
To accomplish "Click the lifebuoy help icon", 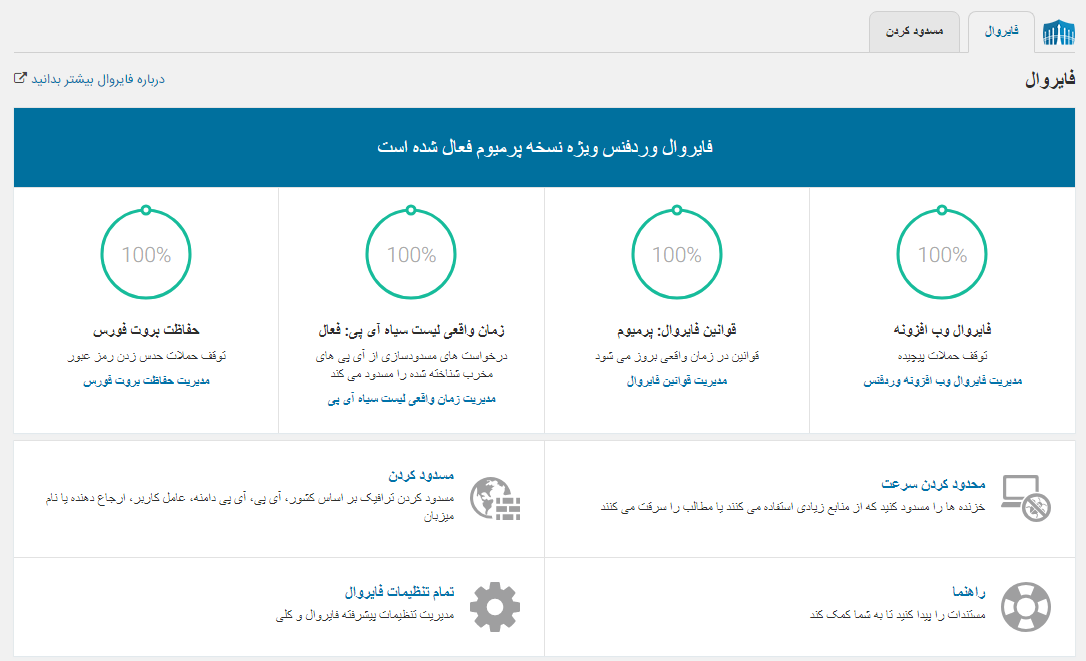I will pyautogui.click(x=1026, y=607).
